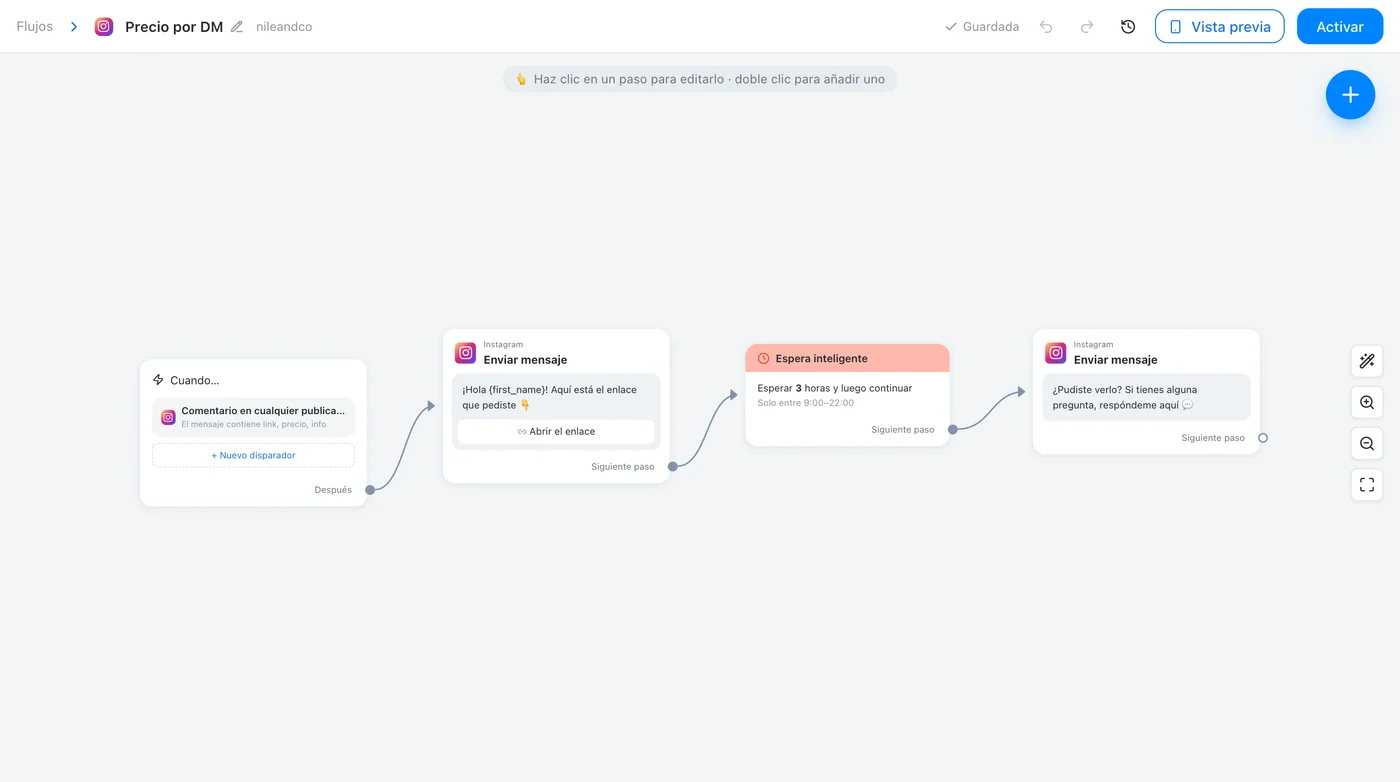
Task: Click the Siguiente paso connector on Espera inteligente
Action: click(953, 430)
